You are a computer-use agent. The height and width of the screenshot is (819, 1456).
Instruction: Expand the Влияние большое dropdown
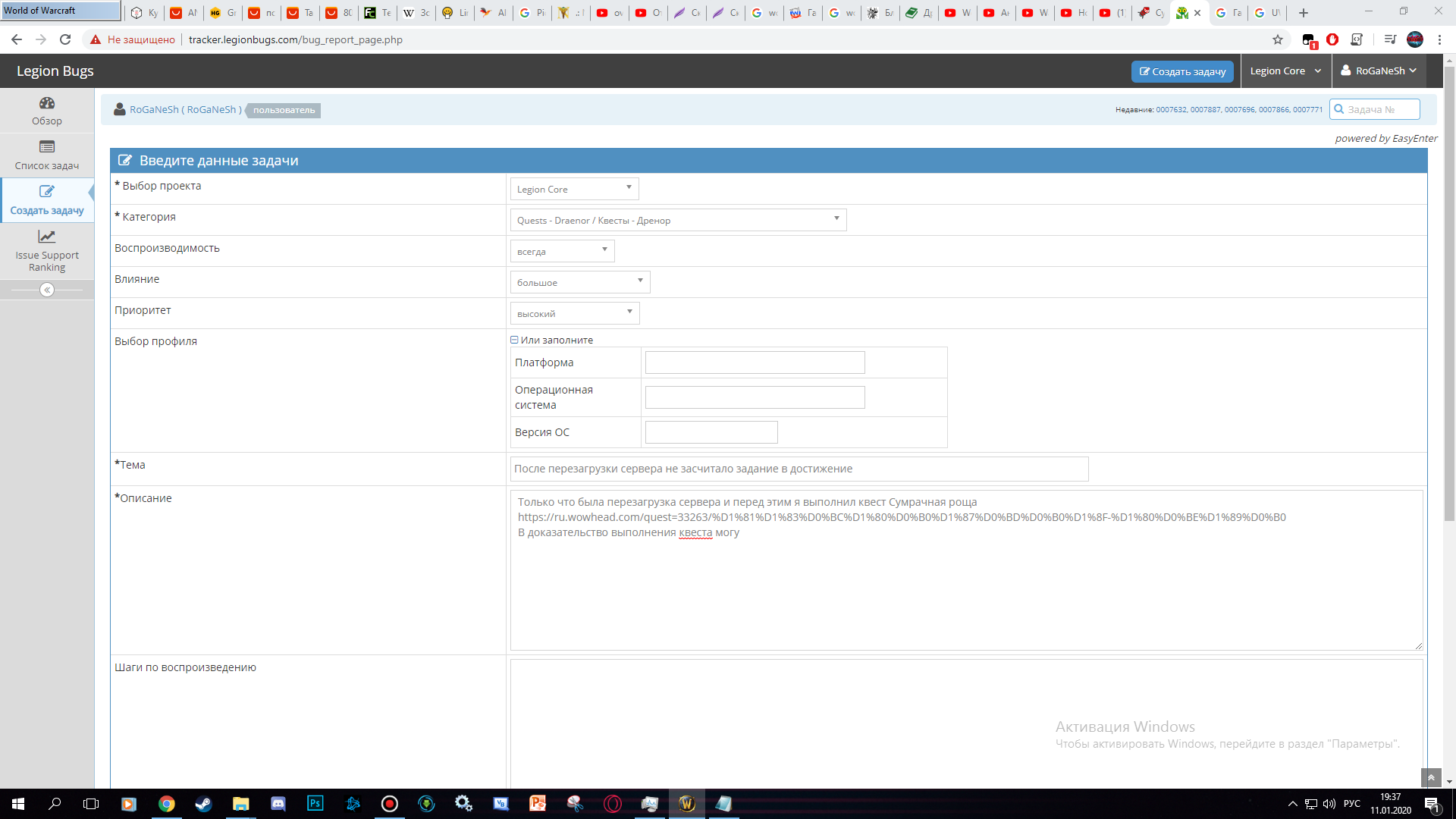(x=579, y=282)
